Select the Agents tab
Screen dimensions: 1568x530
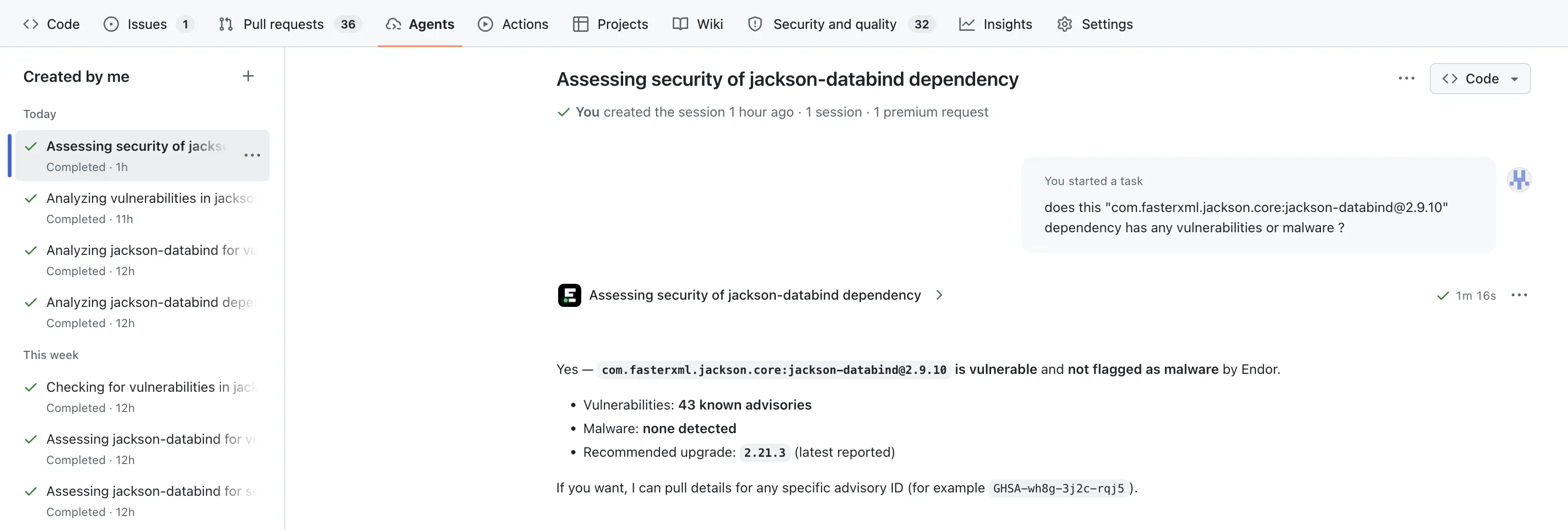tap(419, 24)
